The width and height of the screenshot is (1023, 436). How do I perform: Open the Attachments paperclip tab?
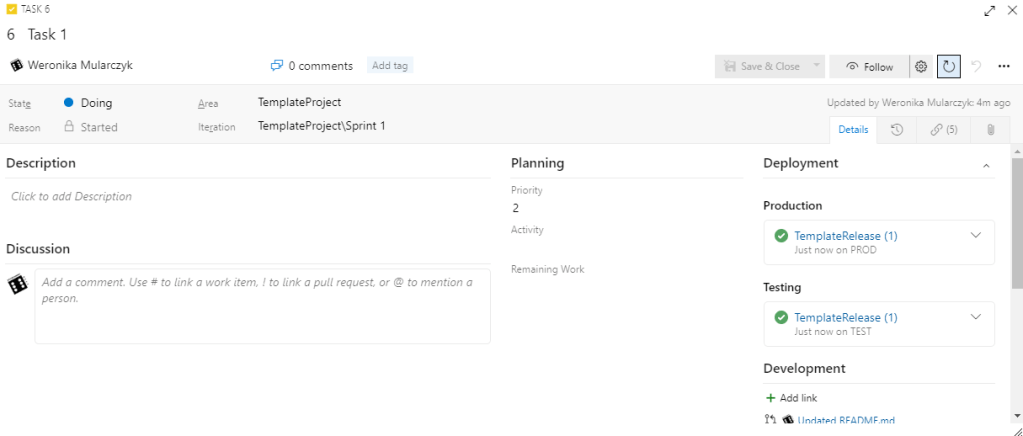[x=990, y=130]
